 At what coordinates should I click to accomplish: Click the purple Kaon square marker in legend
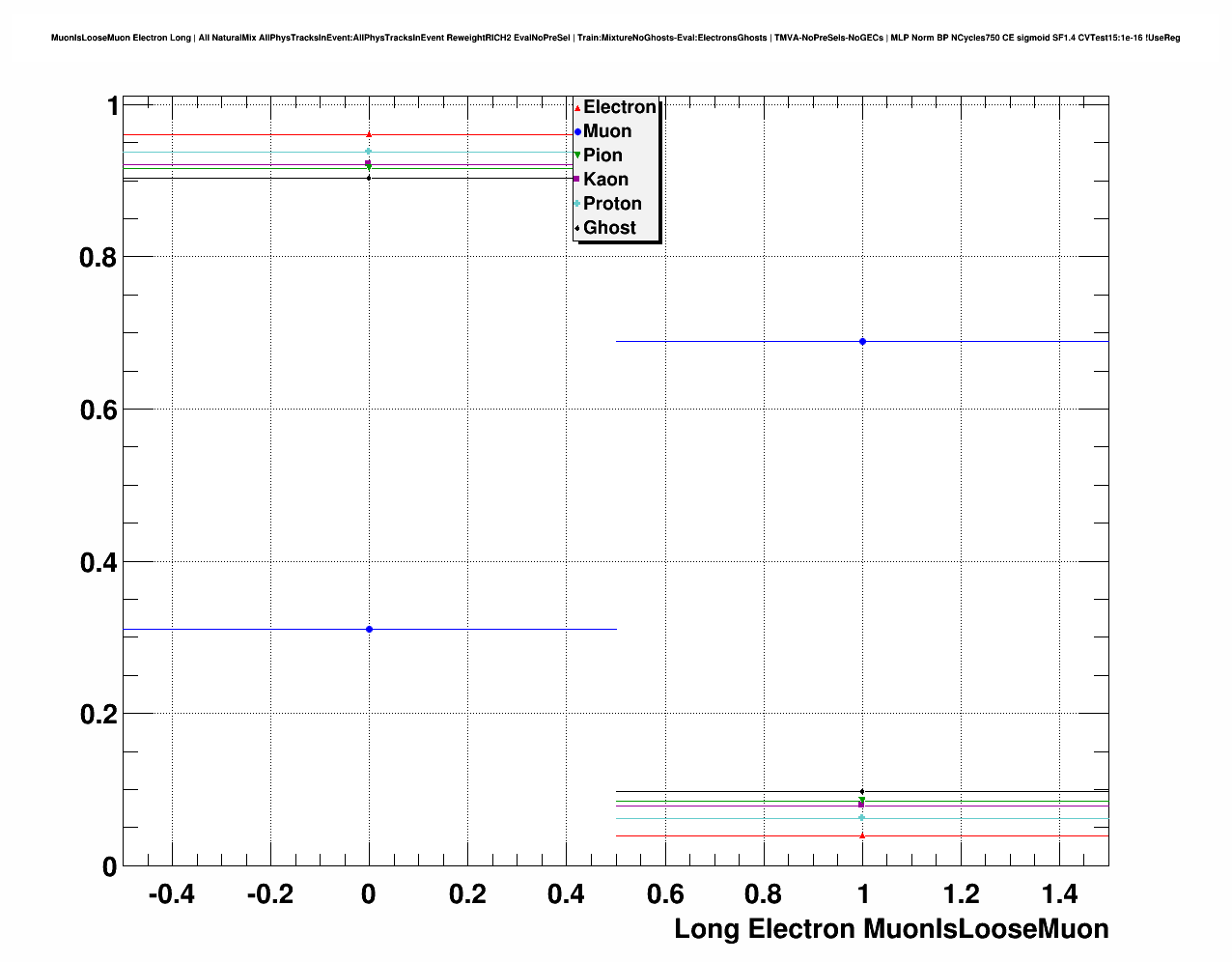(x=577, y=180)
